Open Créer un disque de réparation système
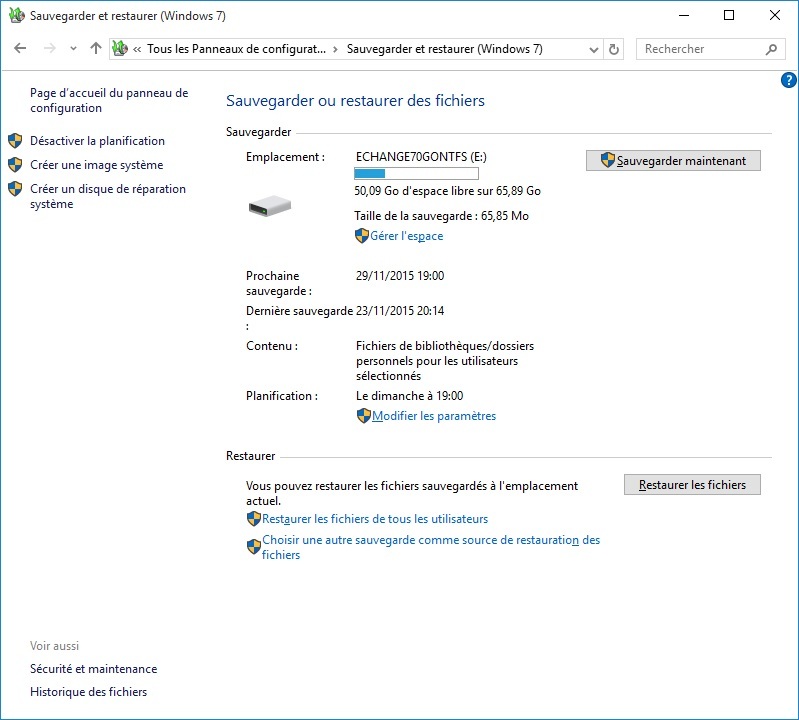This screenshot has height=720, width=799. (x=108, y=196)
